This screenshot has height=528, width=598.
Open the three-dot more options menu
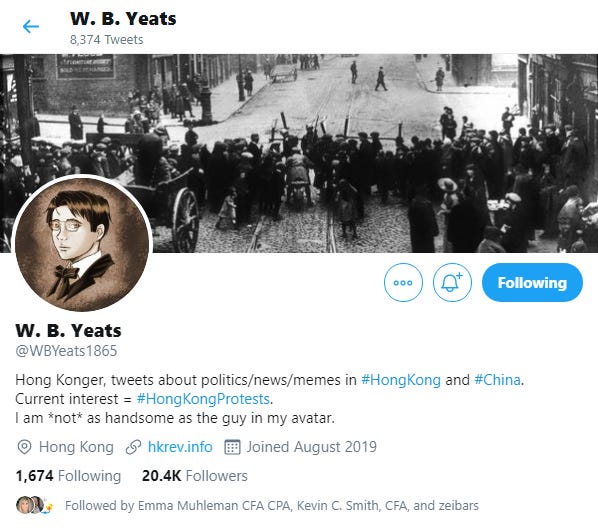[403, 282]
